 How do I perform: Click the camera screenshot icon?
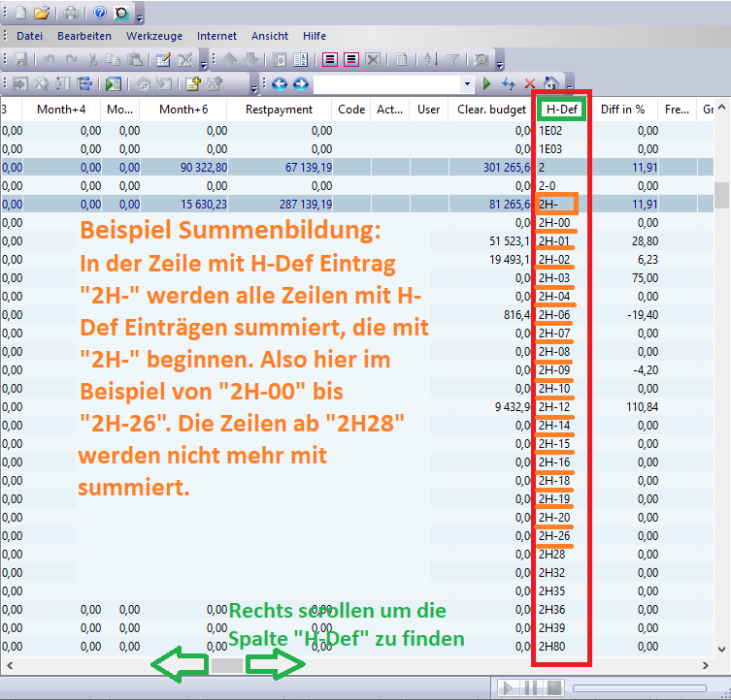click(x=121, y=13)
